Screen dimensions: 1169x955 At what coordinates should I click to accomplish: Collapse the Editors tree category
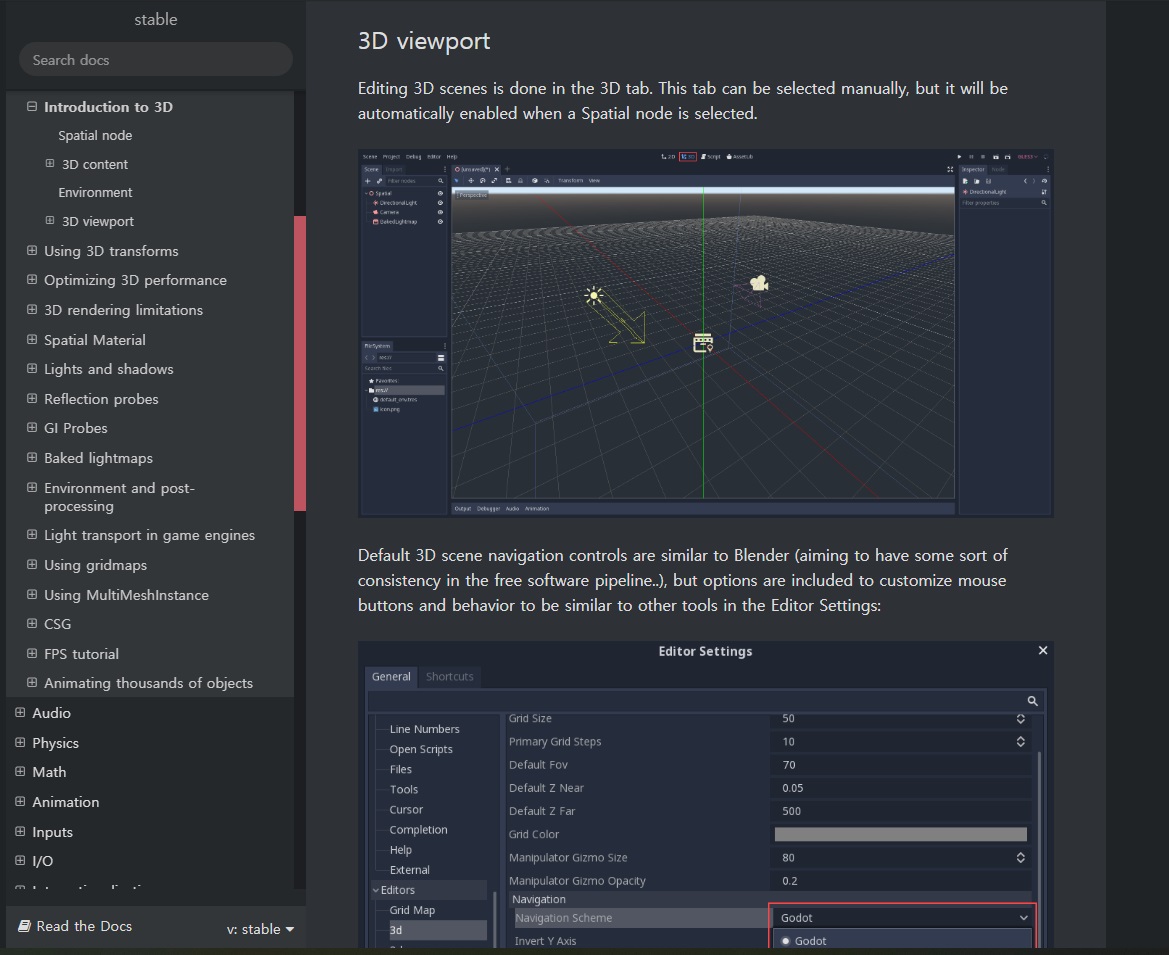[376, 889]
